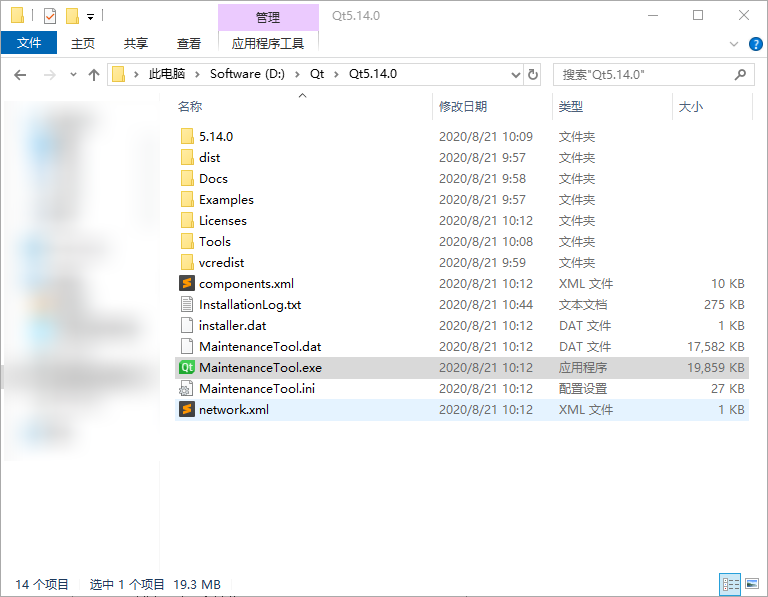Go back with the Back arrow
The width and height of the screenshot is (768, 597).
tap(20, 75)
